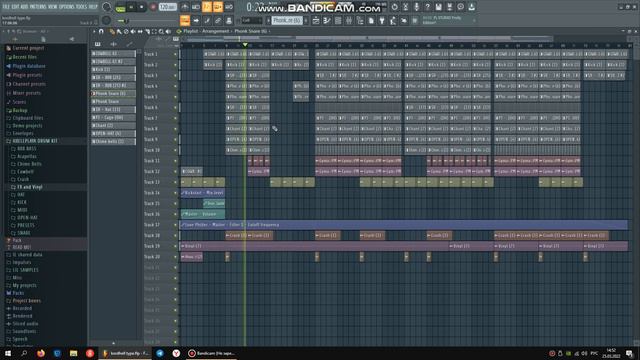
Task: Collapse the drum kit folder above 808 BASS
Action: [x=34, y=141]
